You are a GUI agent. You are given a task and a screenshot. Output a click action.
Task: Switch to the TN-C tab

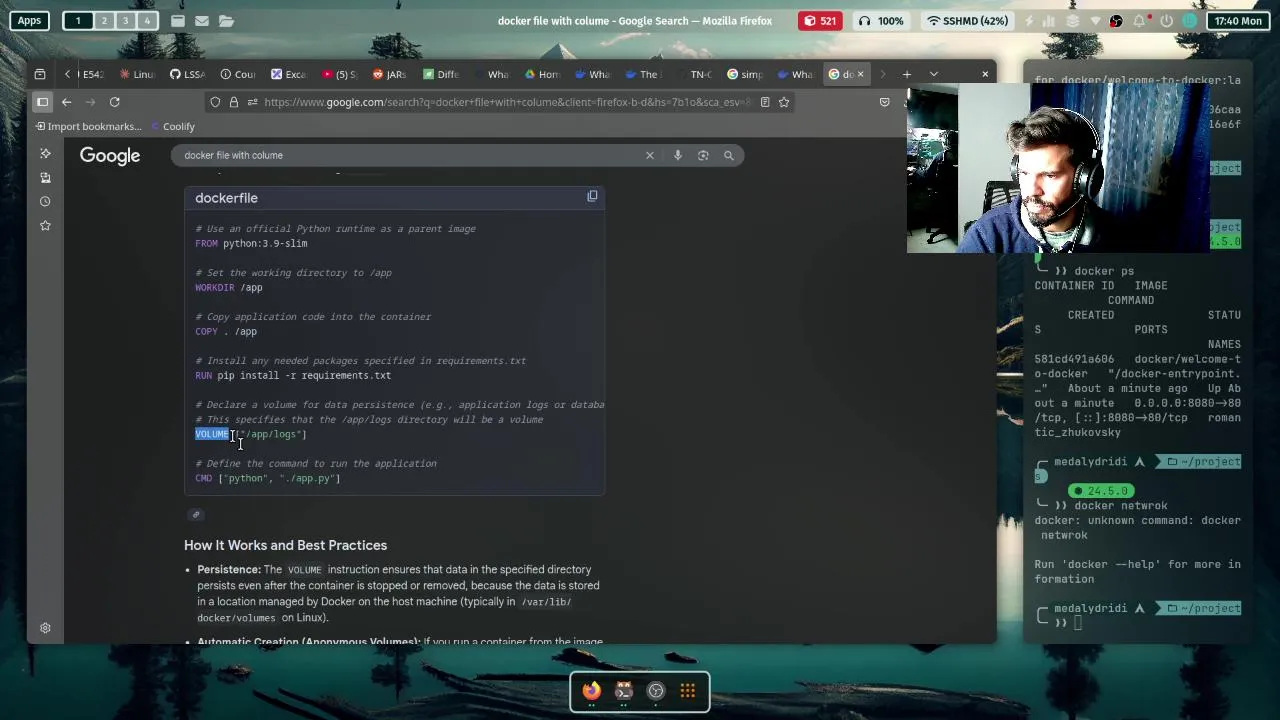pos(694,74)
